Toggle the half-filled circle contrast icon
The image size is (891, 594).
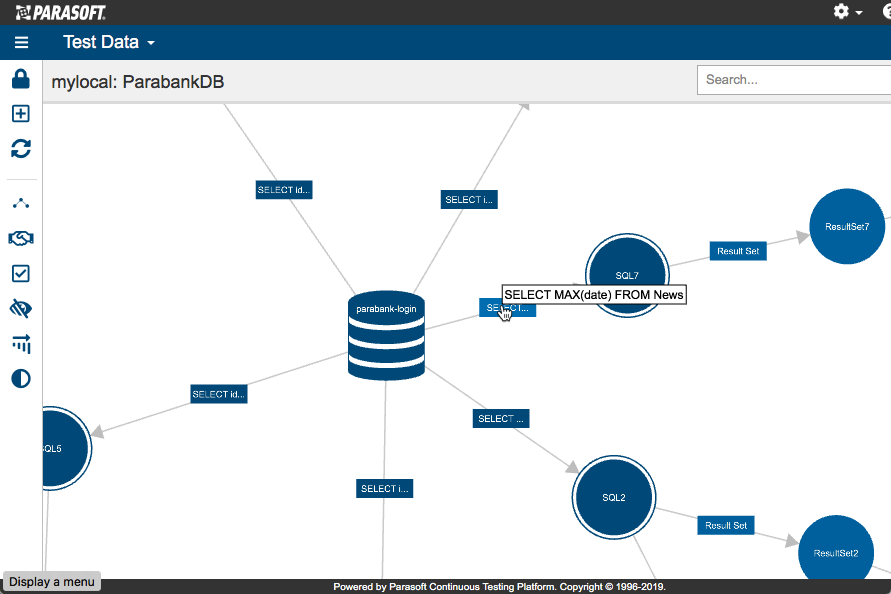click(x=21, y=379)
